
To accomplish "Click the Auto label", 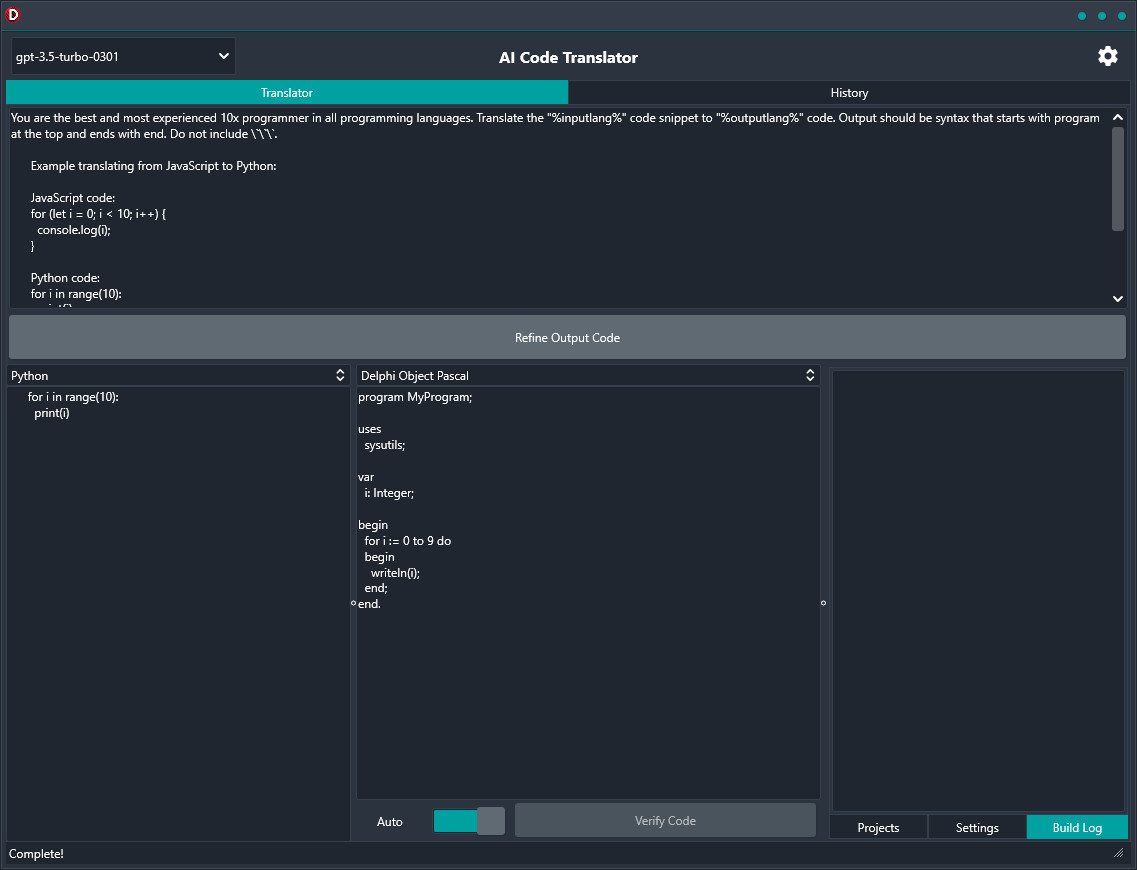I will (x=389, y=821).
